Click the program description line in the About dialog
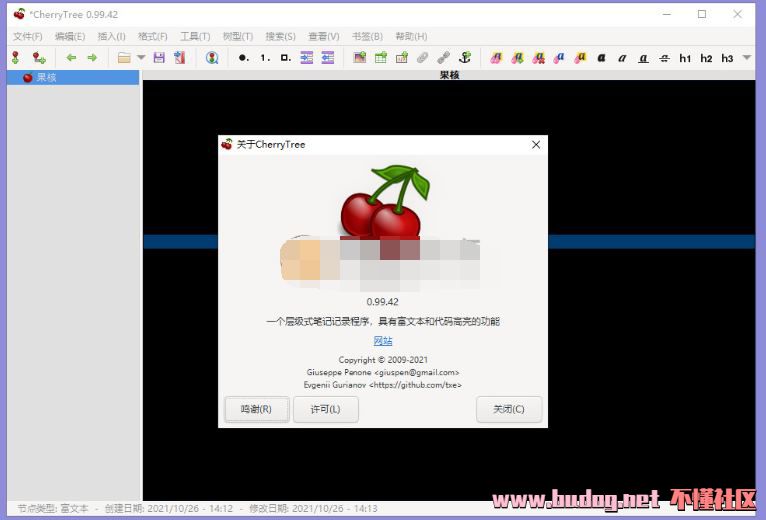The image size is (766, 520). [383, 321]
